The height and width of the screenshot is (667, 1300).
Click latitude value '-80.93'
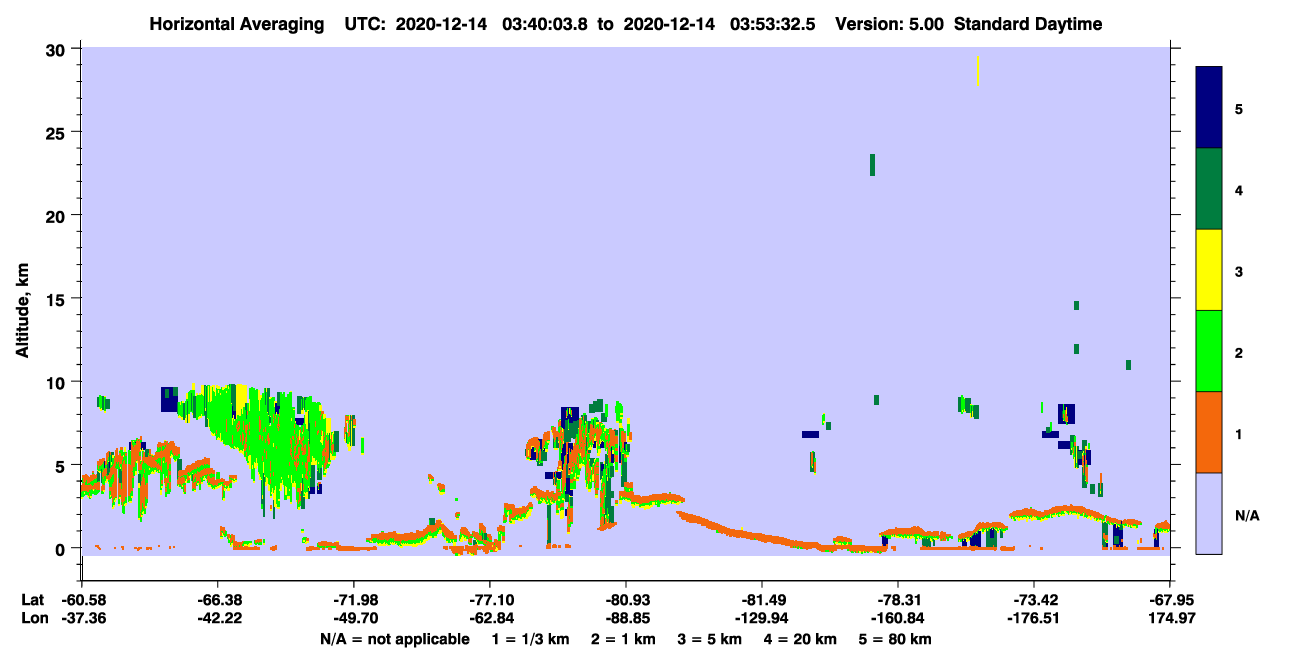tap(626, 600)
